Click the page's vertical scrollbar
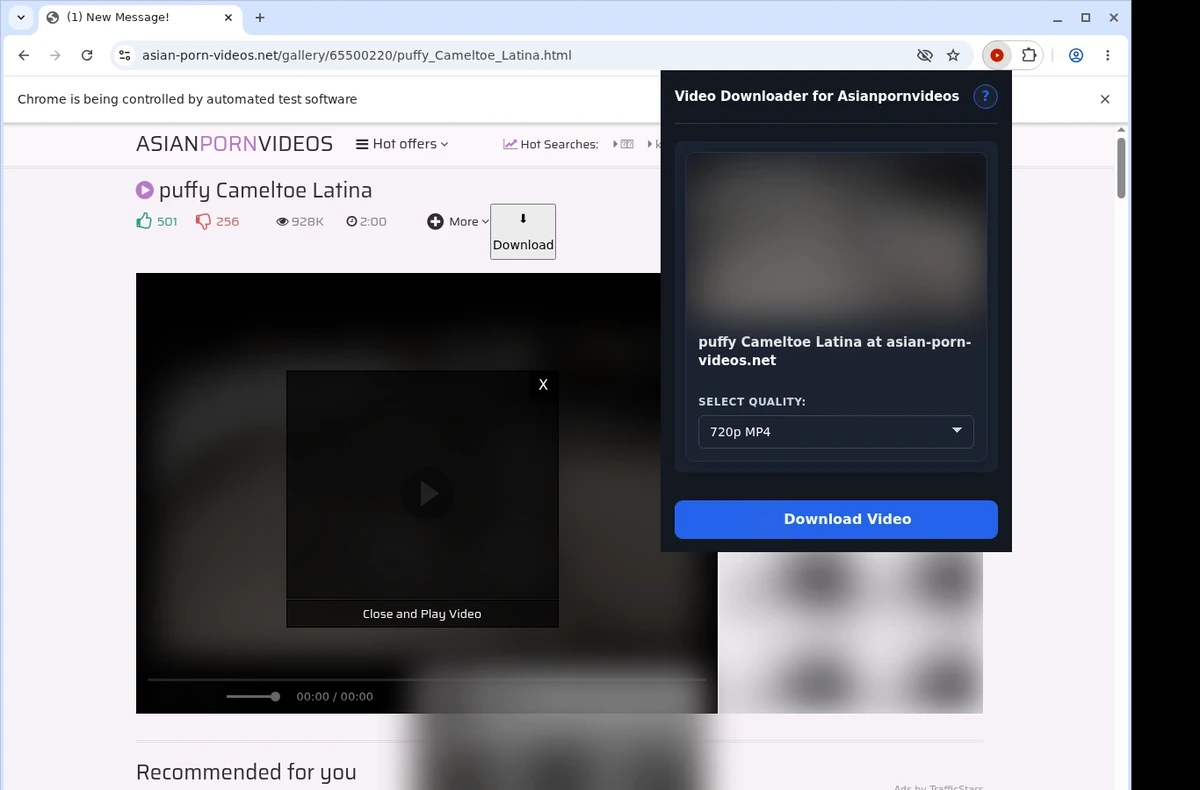 pos(1122,168)
